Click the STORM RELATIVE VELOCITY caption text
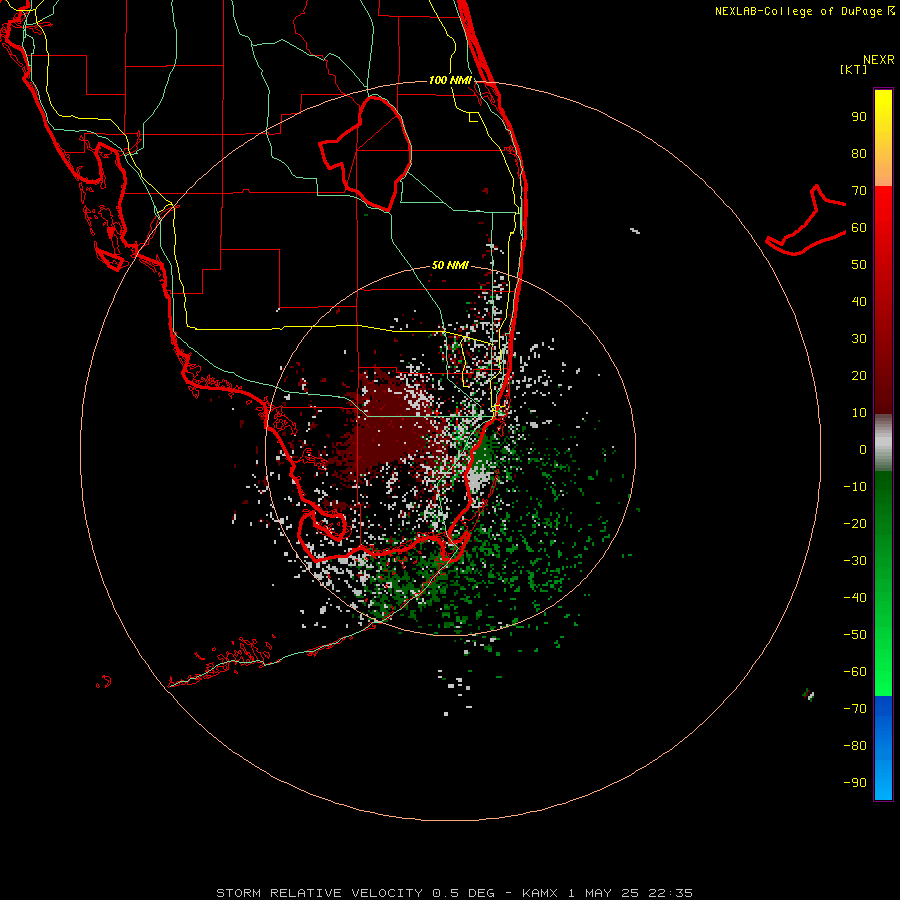Image resolution: width=900 pixels, height=900 pixels. pyautogui.click(x=319, y=893)
